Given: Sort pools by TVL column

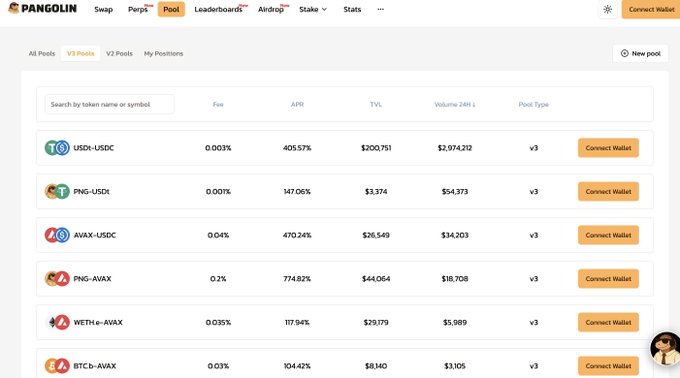Looking at the screenshot, I should pos(376,104).
